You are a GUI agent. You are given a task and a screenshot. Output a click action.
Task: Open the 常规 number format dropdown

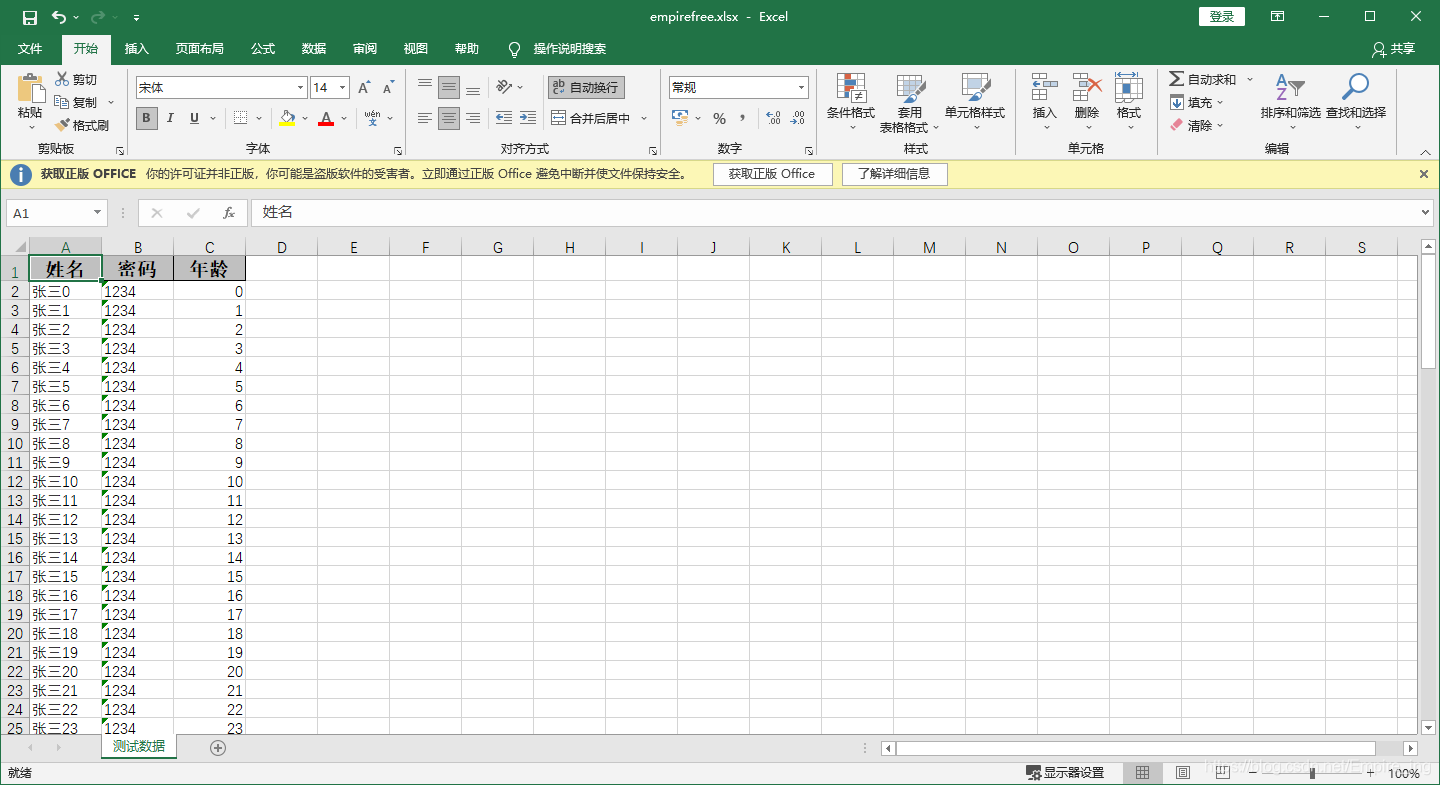pyautogui.click(x=738, y=87)
